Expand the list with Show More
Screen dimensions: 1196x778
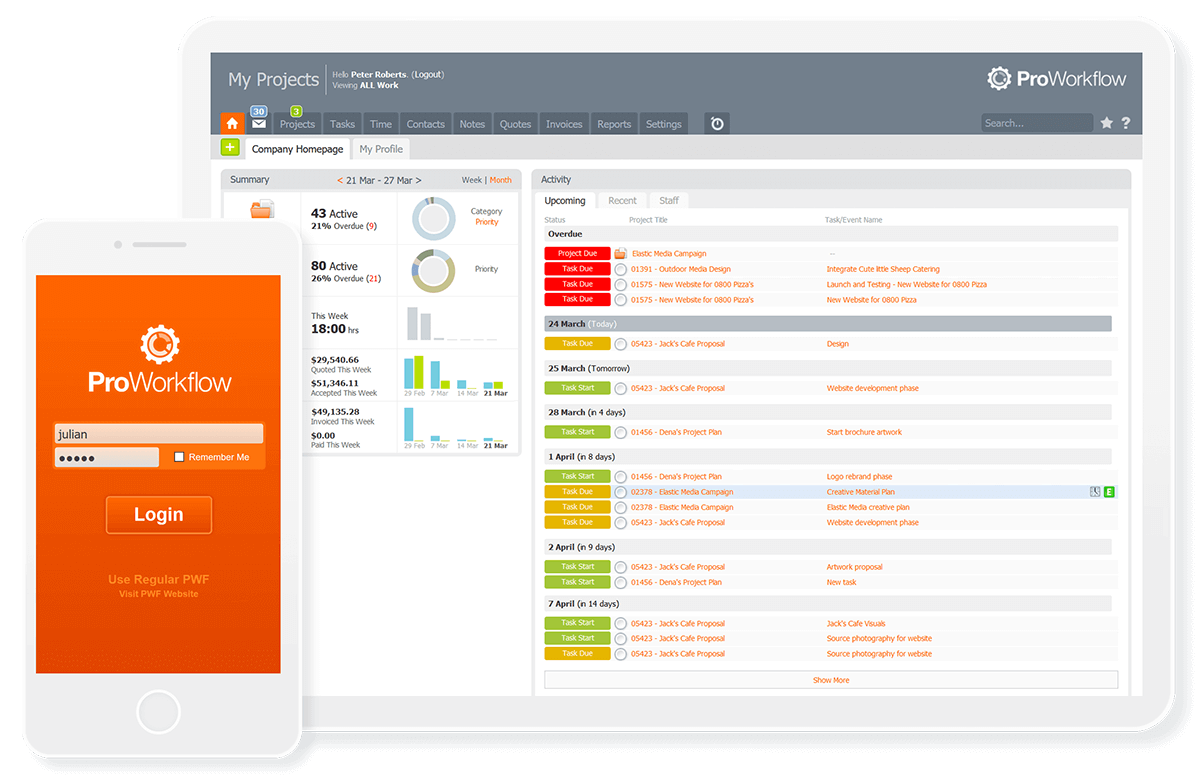(830, 680)
